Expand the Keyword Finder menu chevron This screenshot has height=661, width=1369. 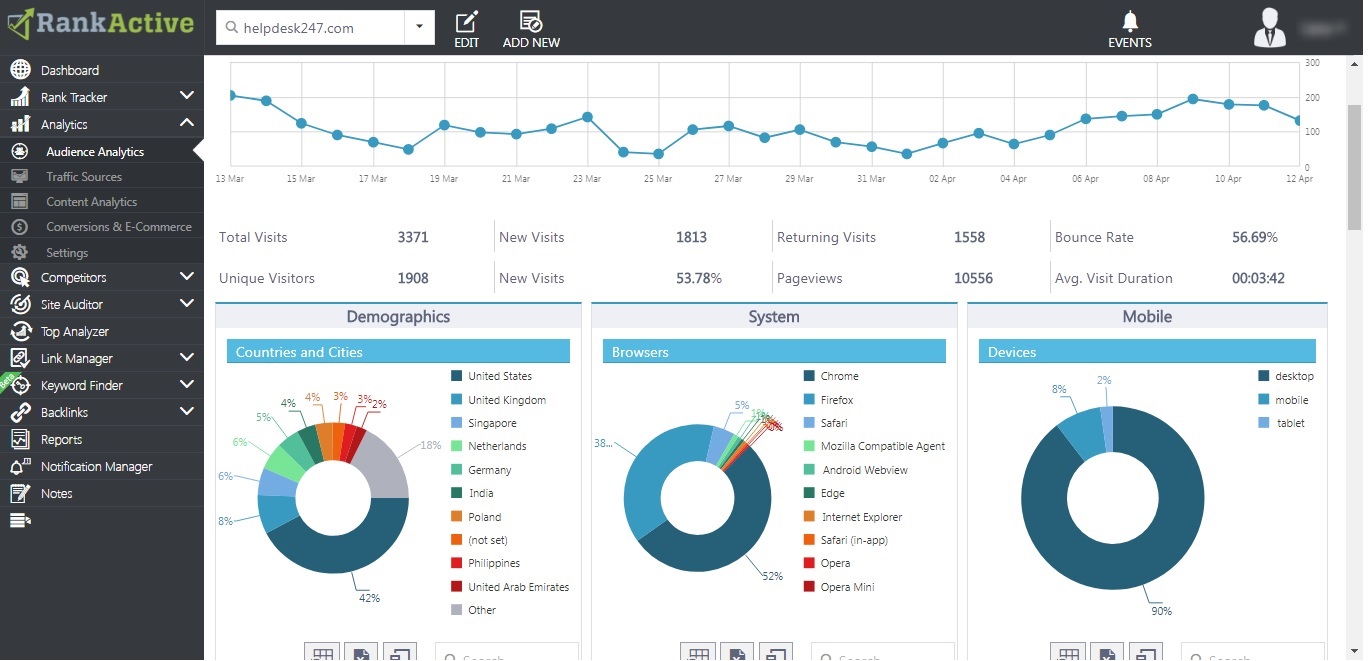pos(186,384)
